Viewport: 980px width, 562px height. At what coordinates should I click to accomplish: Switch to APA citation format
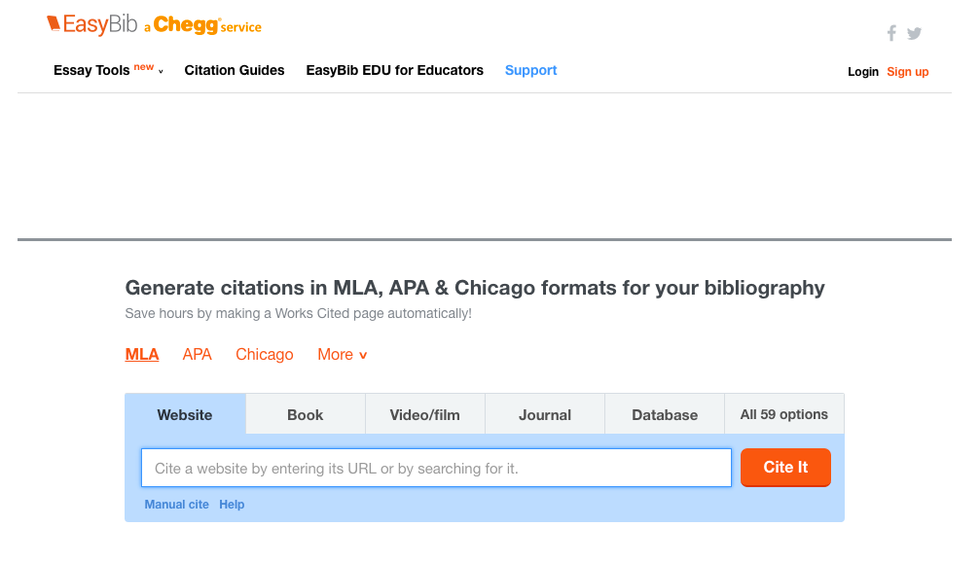point(197,355)
